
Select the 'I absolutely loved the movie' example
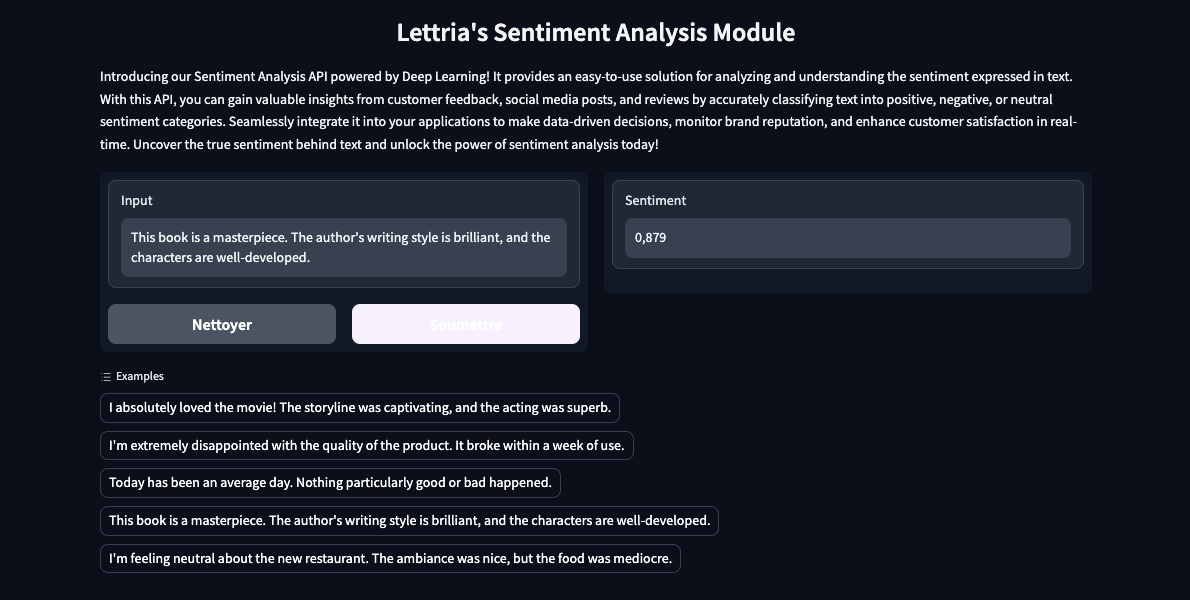[360, 408]
